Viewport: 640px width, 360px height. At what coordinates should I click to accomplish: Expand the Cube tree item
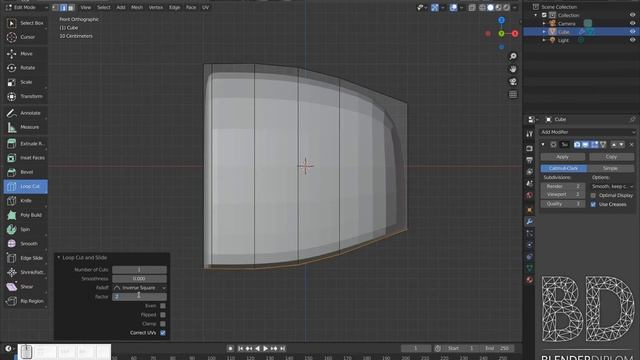[544, 31]
